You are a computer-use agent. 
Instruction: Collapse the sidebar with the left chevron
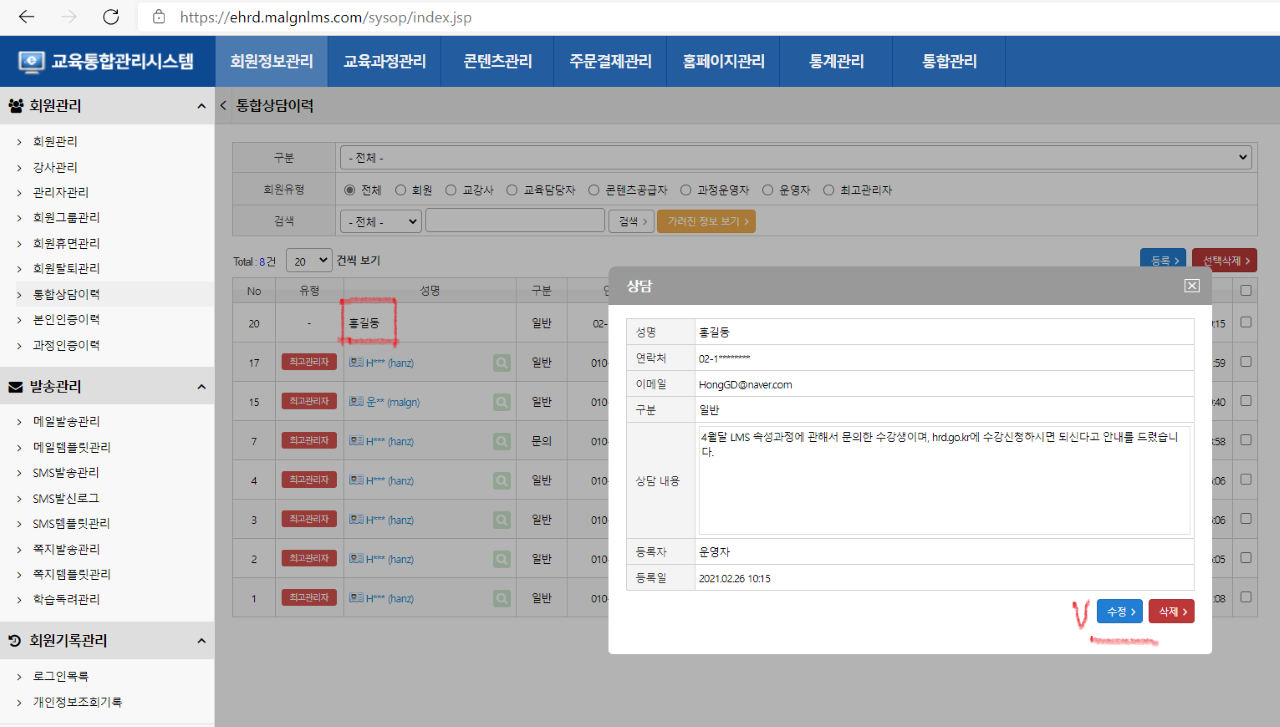(223, 105)
